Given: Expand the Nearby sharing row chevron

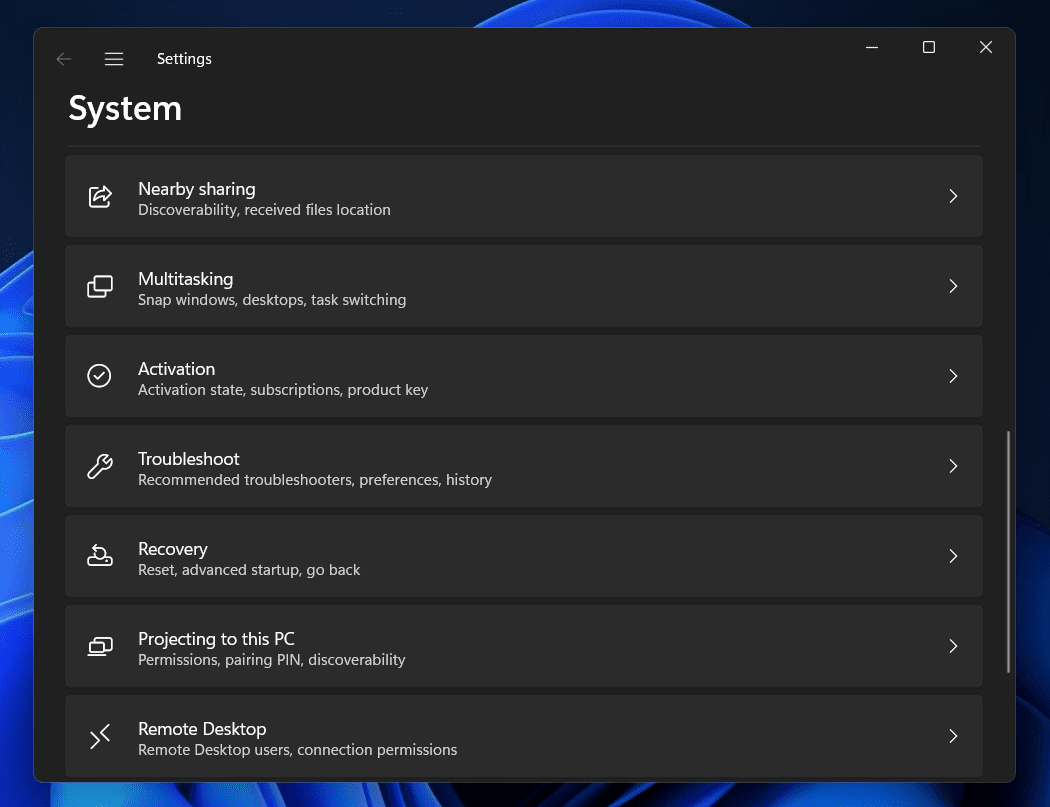Looking at the screenshot, I should (953, 197).
